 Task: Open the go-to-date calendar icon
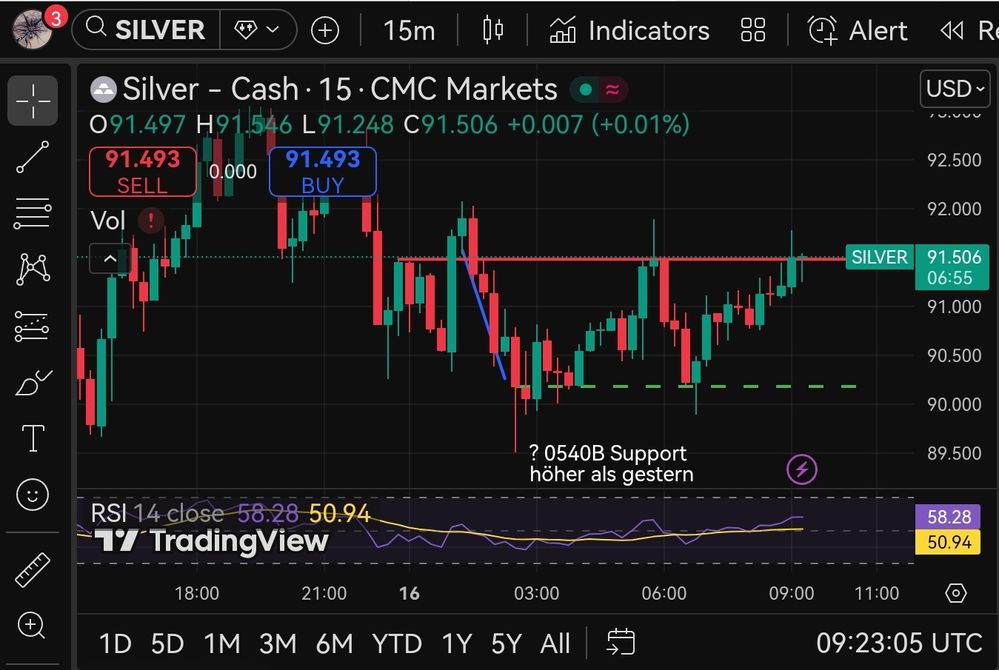[x=621, y=641]
